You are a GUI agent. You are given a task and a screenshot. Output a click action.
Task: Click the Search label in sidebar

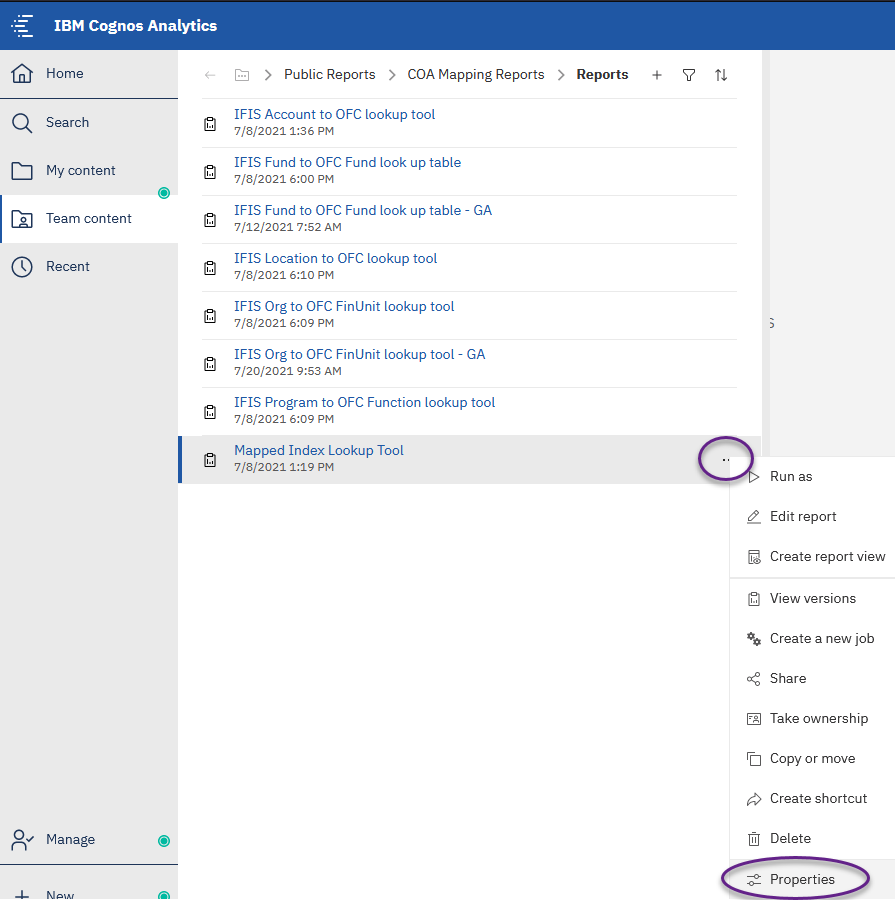click(x=68, y=123)
